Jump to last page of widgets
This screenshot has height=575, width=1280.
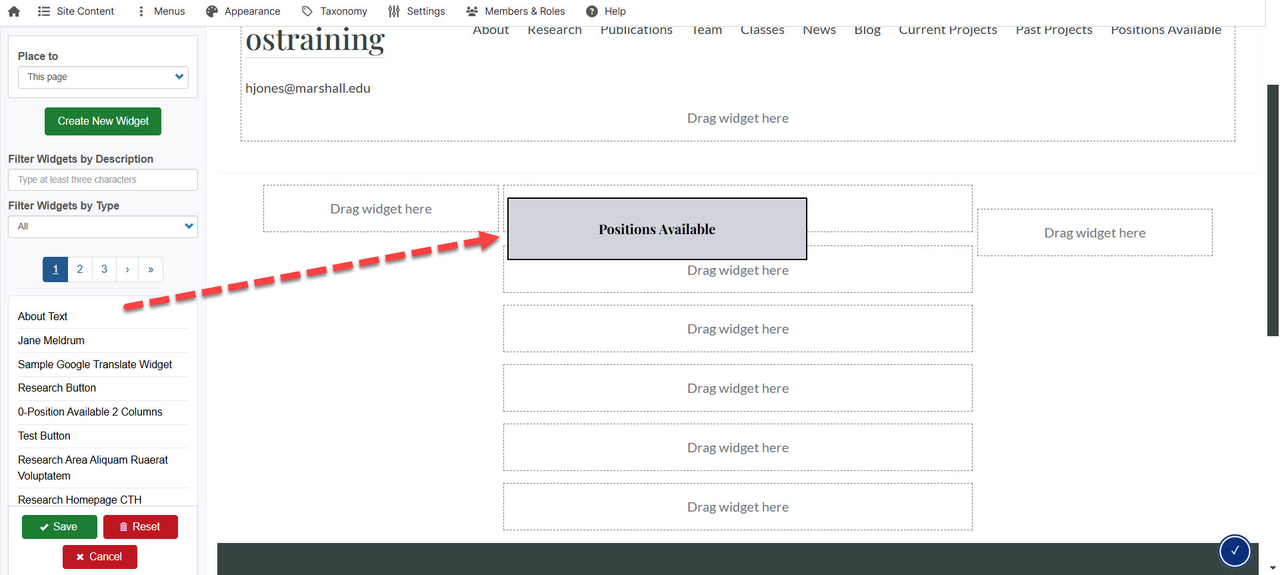(151, 269)
